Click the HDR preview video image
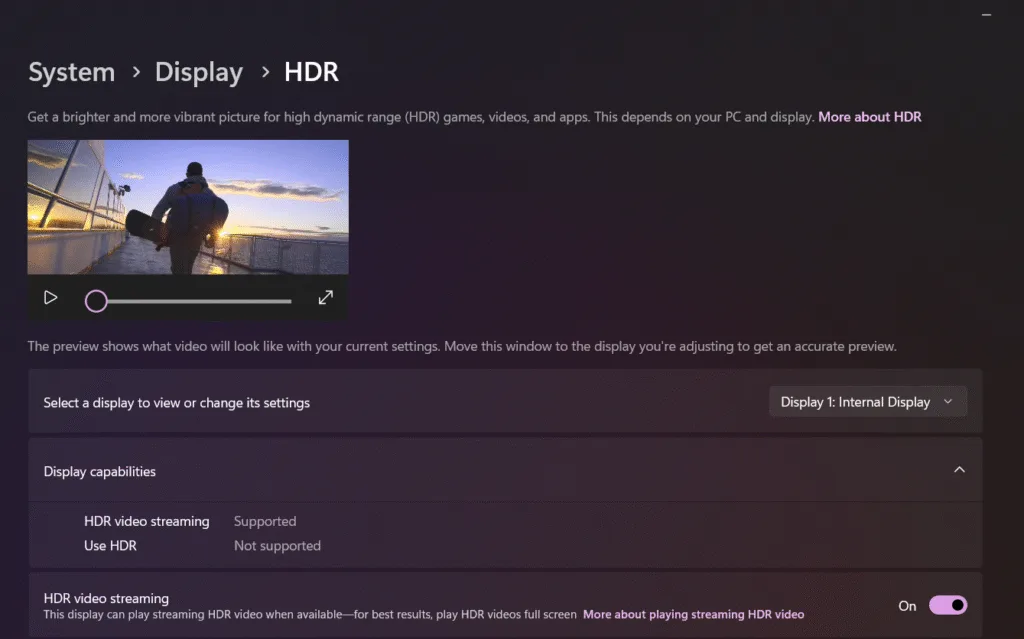This screenshot has height=639, width=1024. (188, 207)
